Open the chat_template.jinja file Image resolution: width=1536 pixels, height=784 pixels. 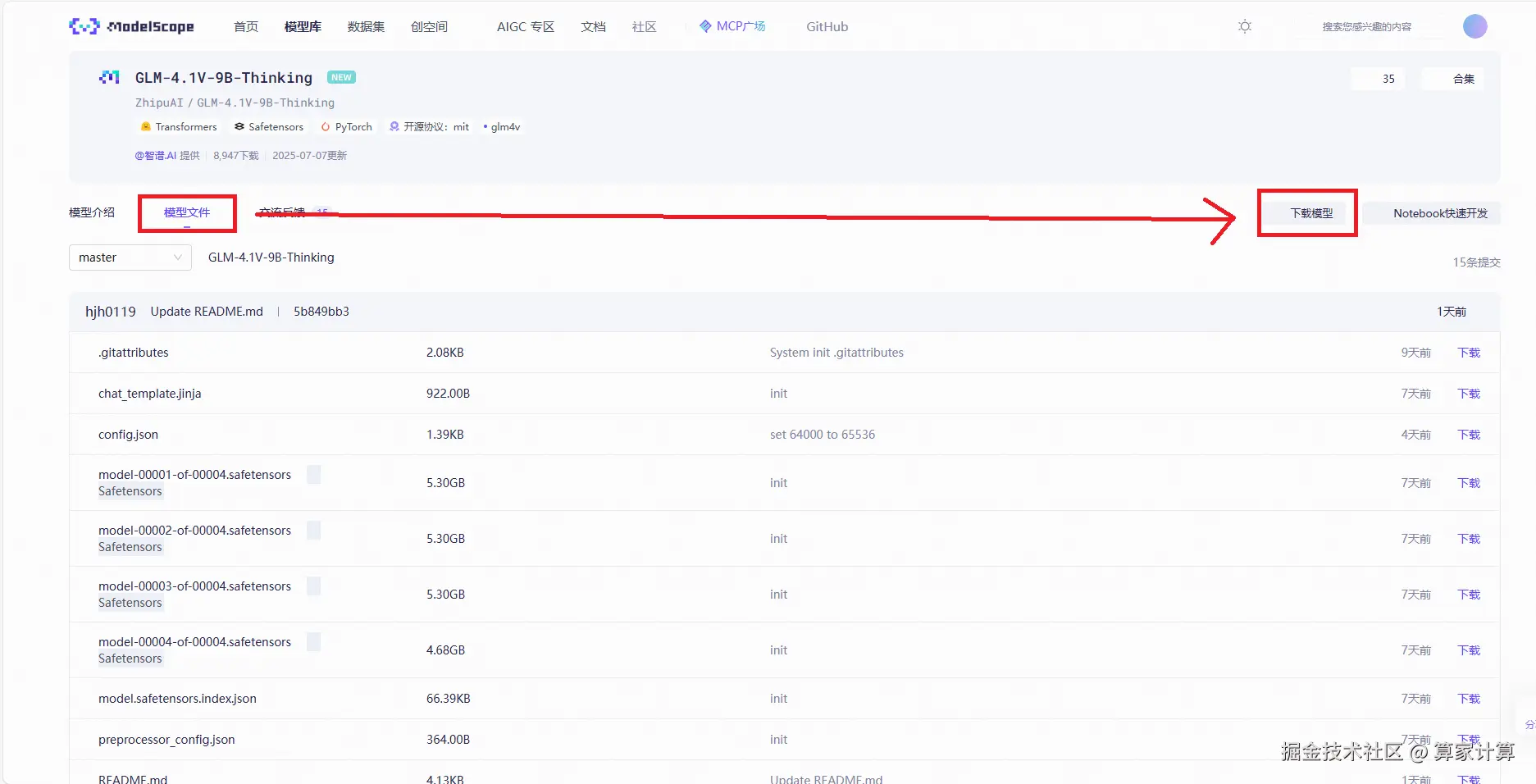click(x=149, y=394)
